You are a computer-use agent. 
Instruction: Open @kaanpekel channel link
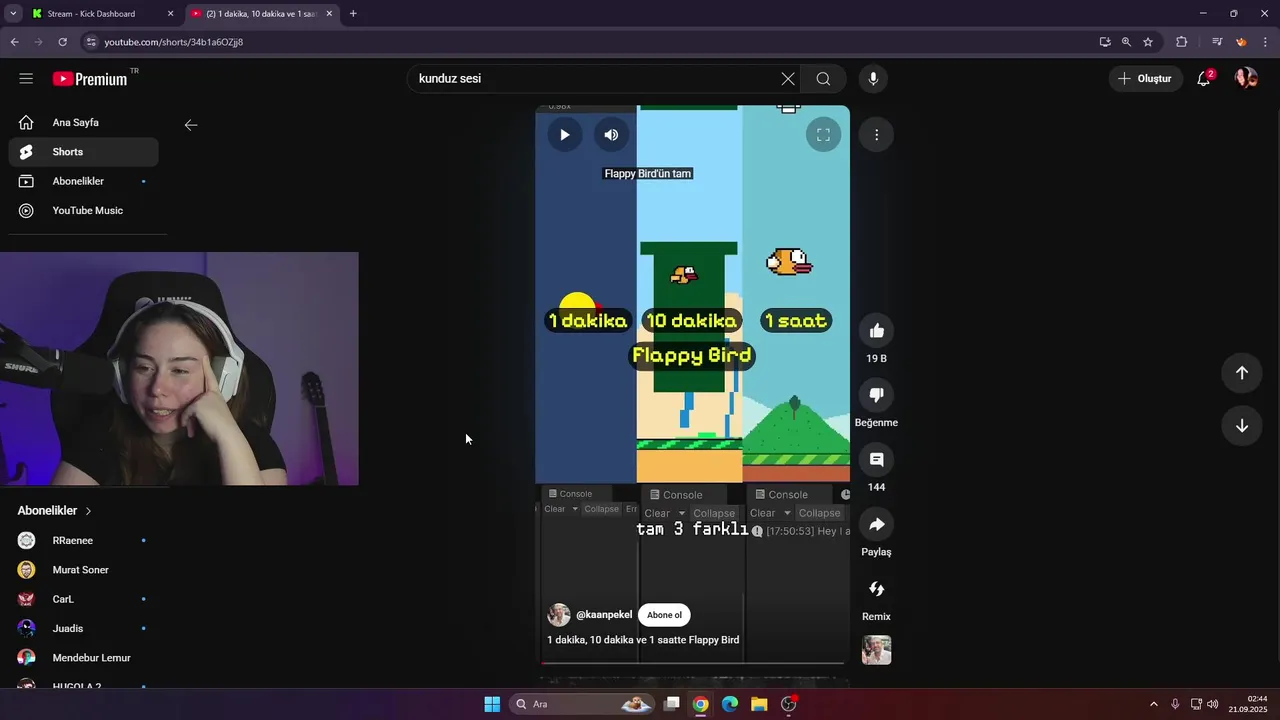coord(604,615)
